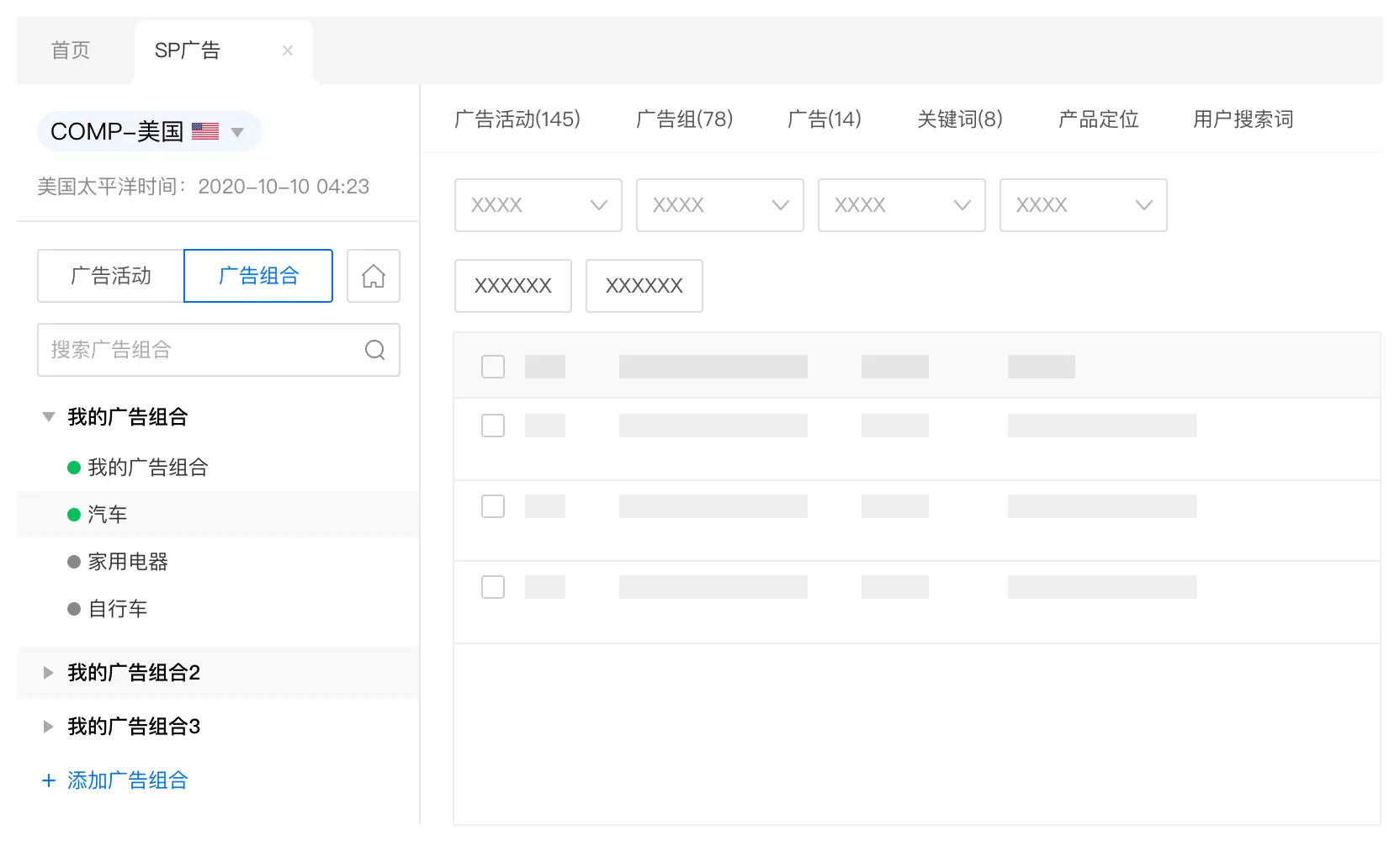Open the 关键词(8) tab
The height and width of the screenshot is (841, 1400).
[x=960, y=119]
